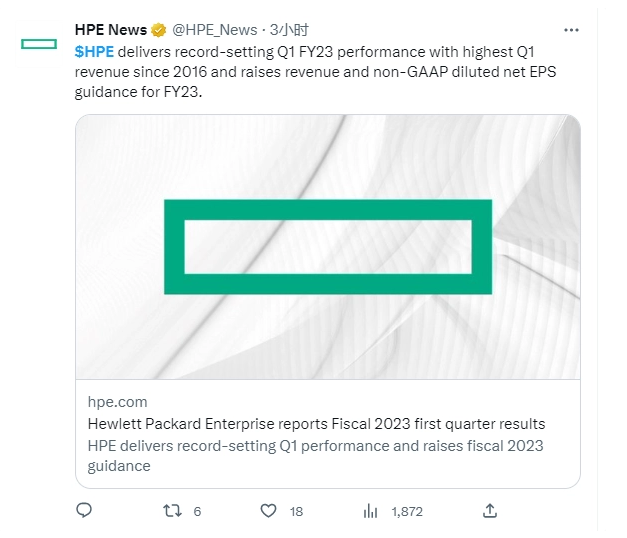
Task: Like the tweet with the heart icon
Action: coord(268,511)
